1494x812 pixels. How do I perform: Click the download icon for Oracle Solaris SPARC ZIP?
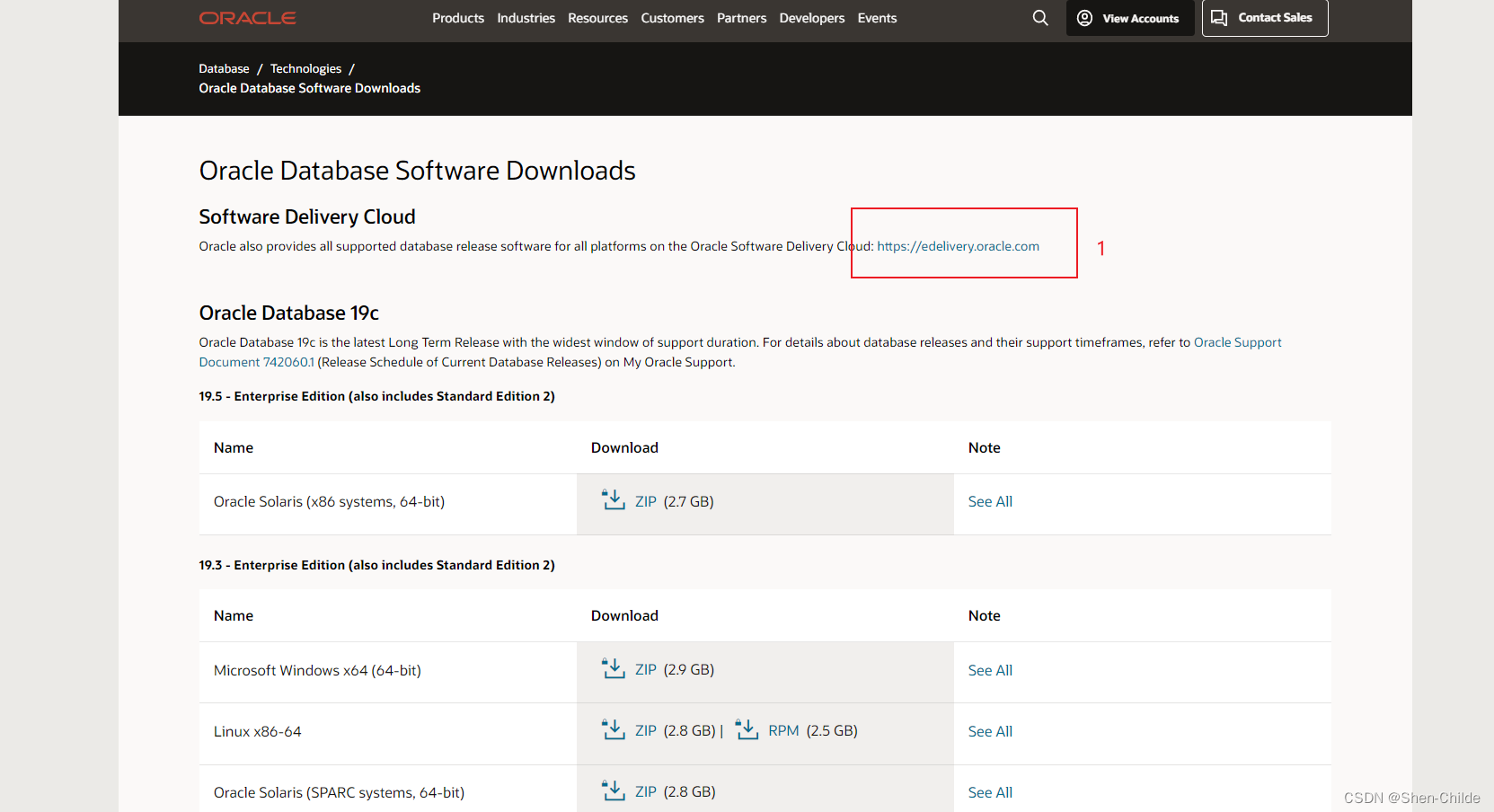[614, 790]
